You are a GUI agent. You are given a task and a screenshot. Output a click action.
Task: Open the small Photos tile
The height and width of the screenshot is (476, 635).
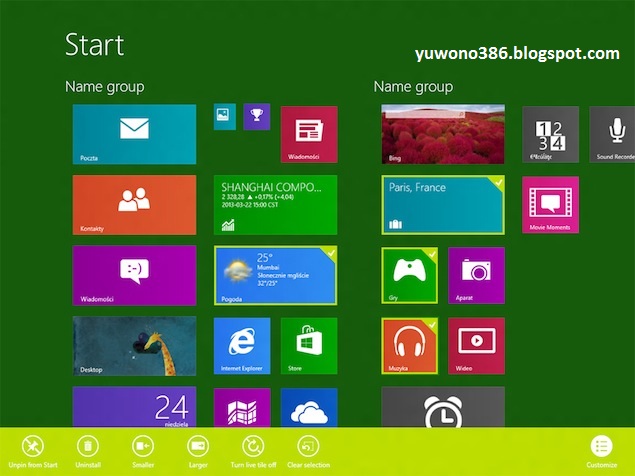pos(225,117)
